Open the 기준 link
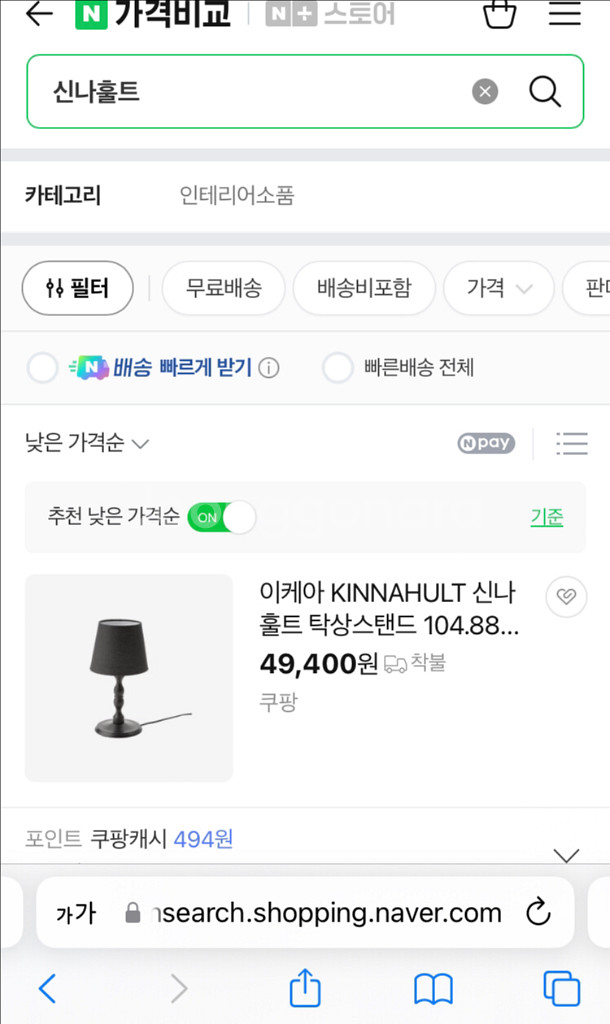Viewport: 610px width, 1024px height. coord(546,517)
